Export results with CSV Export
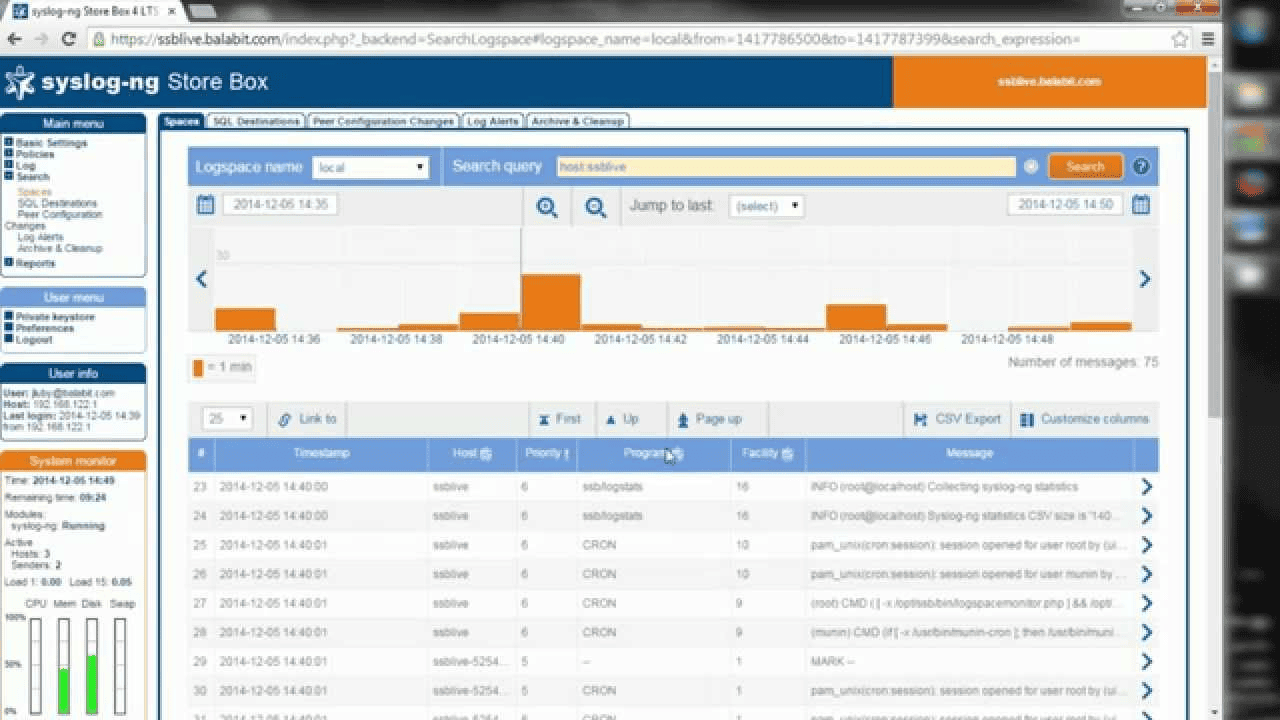Viewport: 1280px width, 720px height. pos(957,419)
